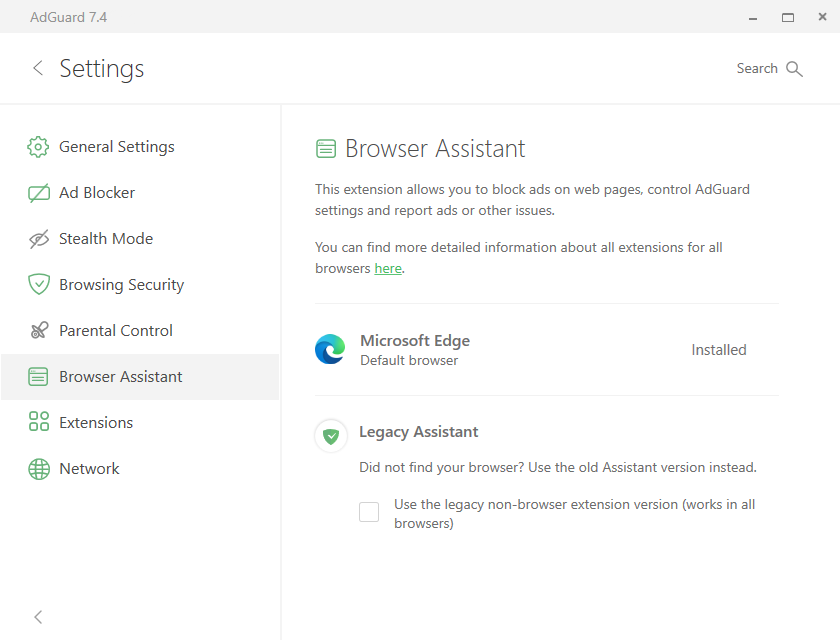Click the Installed status for Microsoft Edge

click(x=718, y=350)
